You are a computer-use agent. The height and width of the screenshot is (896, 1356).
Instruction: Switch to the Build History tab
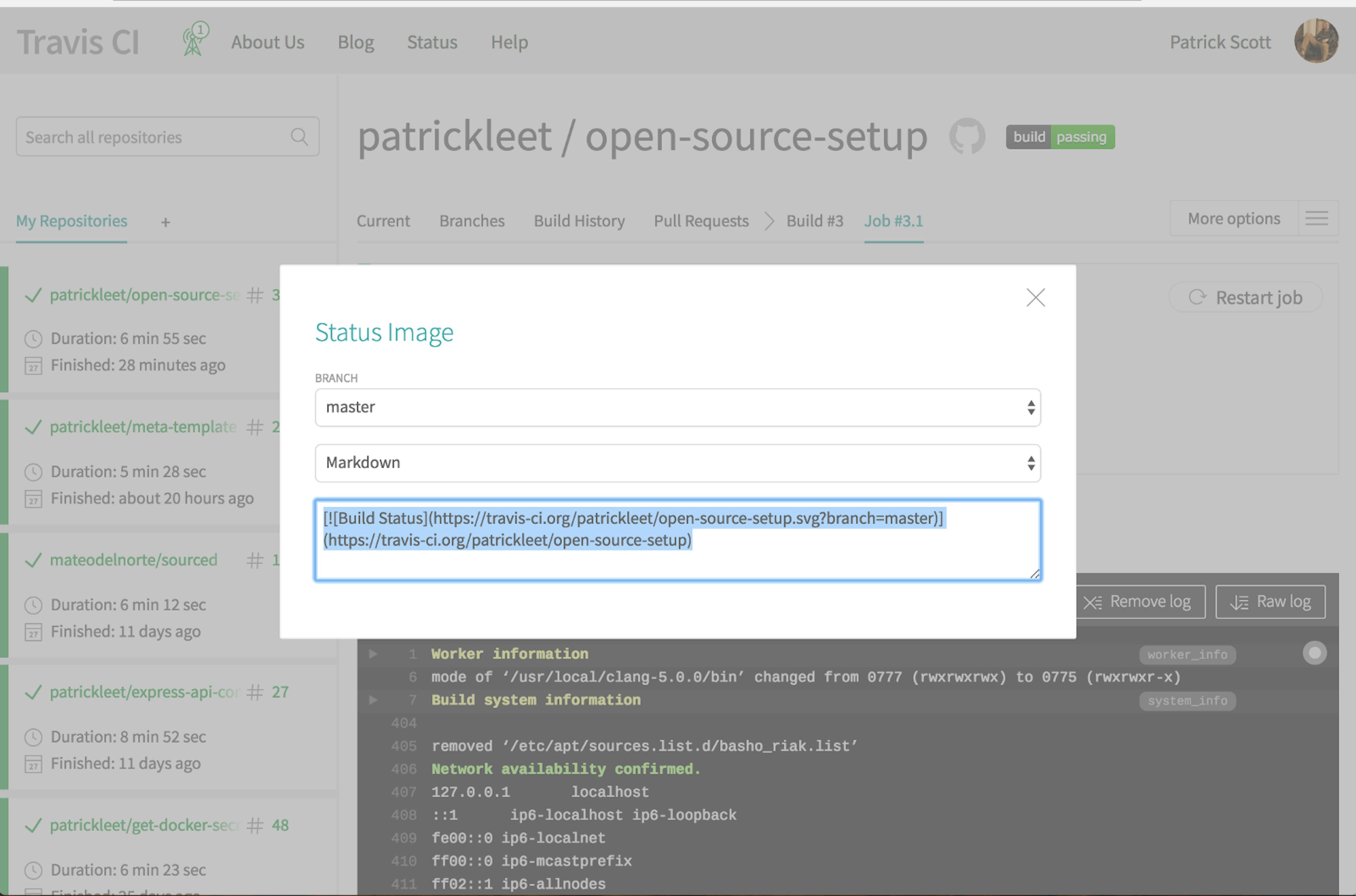tap(579, 221)
